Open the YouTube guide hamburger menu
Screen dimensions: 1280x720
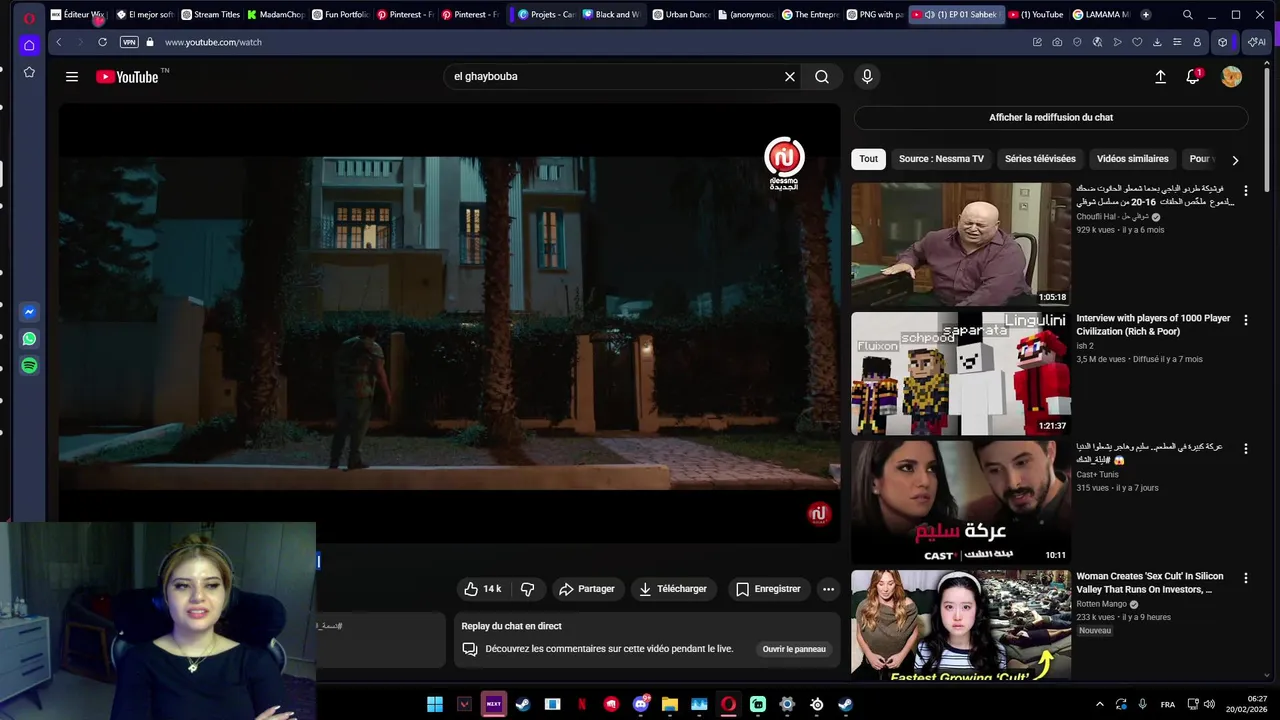(x=72, y=76)
